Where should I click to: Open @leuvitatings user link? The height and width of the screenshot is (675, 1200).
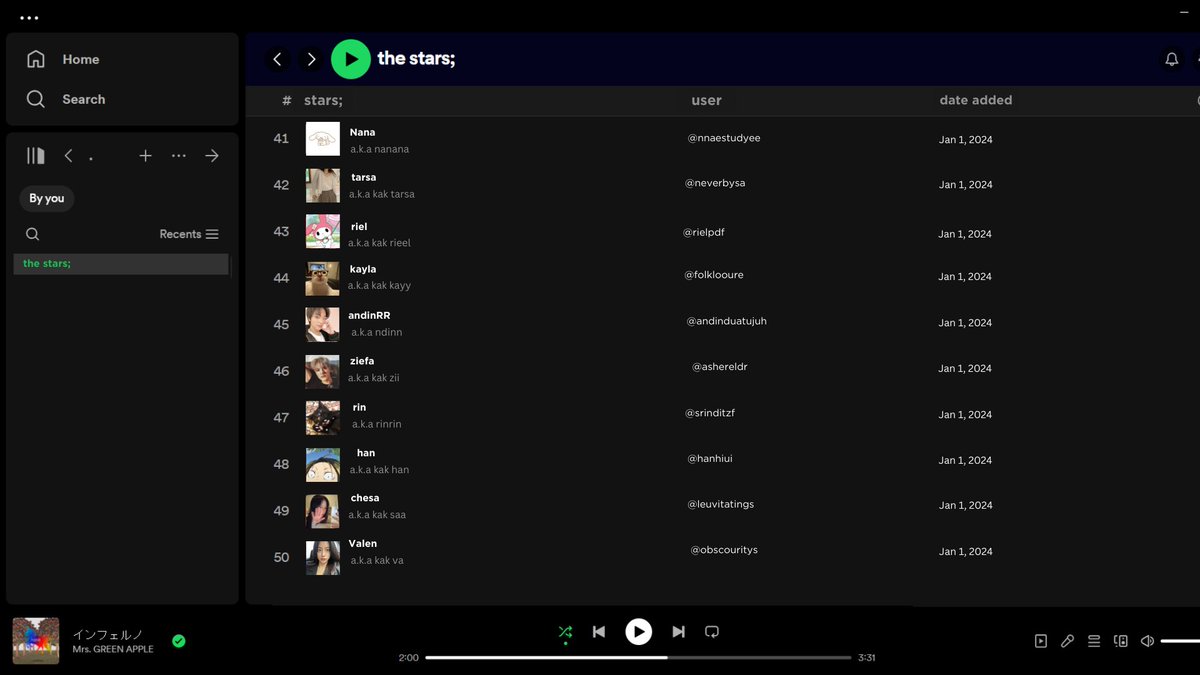721,504
